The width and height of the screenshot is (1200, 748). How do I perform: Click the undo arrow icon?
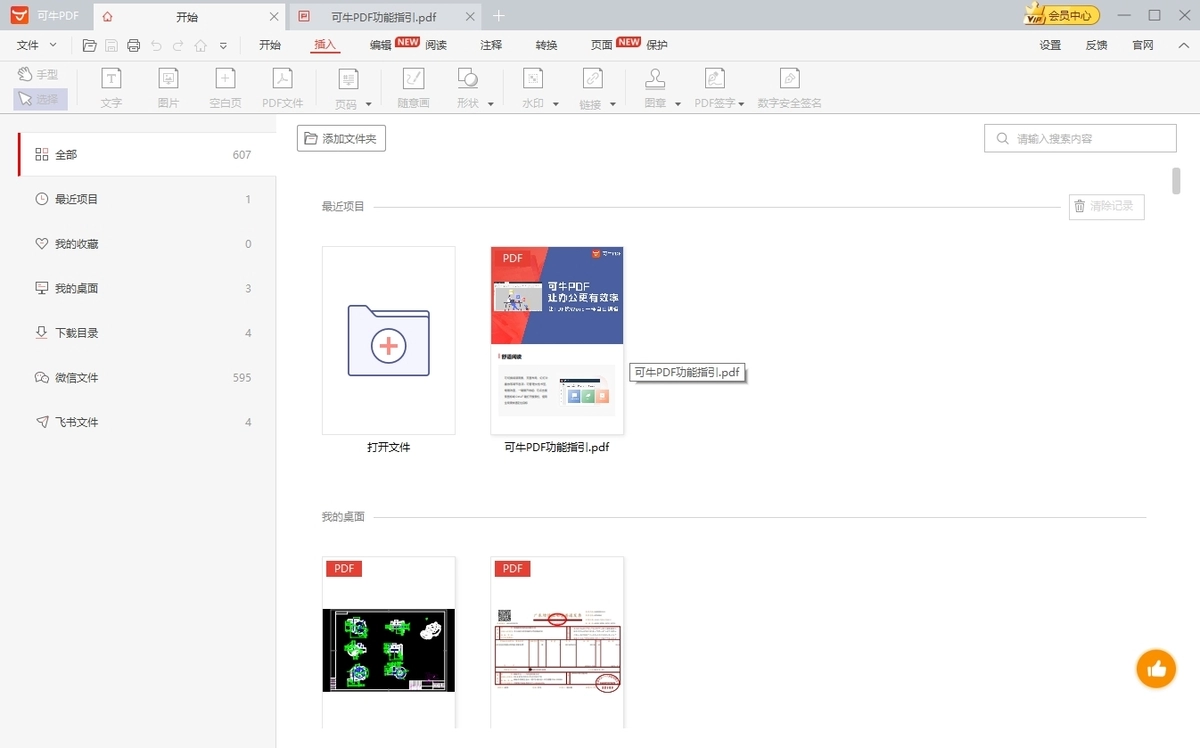click(156, 45)
